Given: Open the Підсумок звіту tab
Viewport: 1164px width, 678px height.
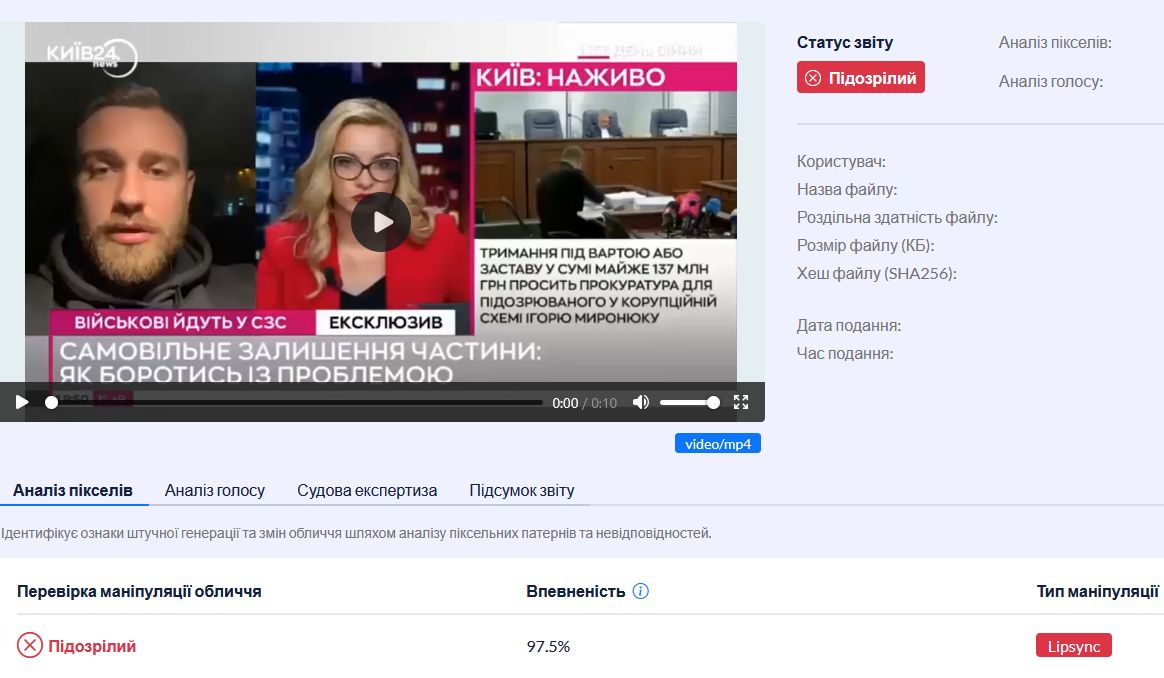Looking at the screenshot, I should pos(522,490).
